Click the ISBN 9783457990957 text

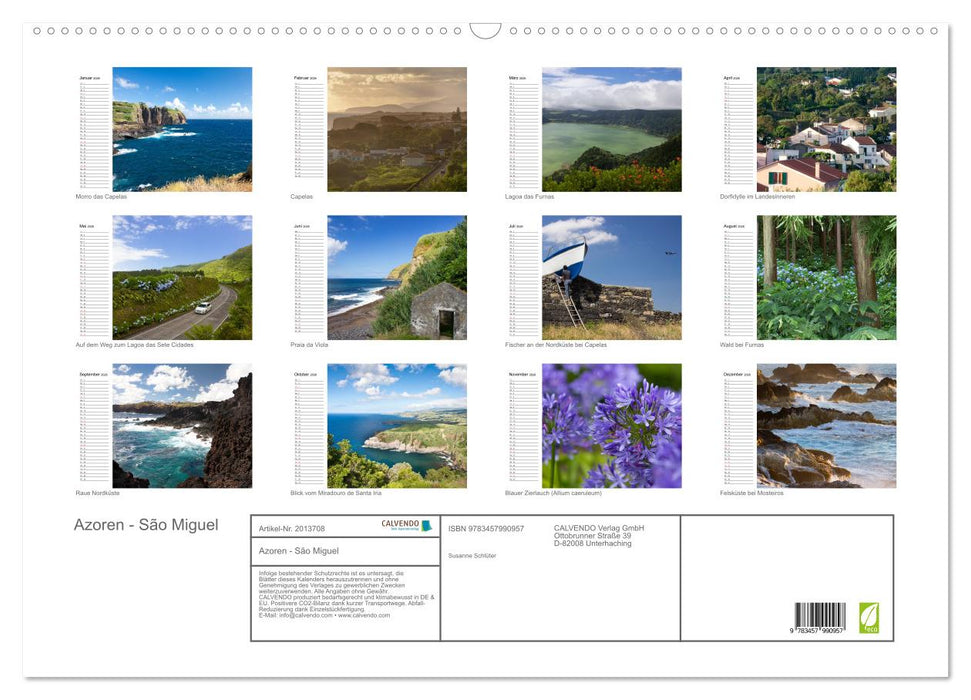[486, 529]
